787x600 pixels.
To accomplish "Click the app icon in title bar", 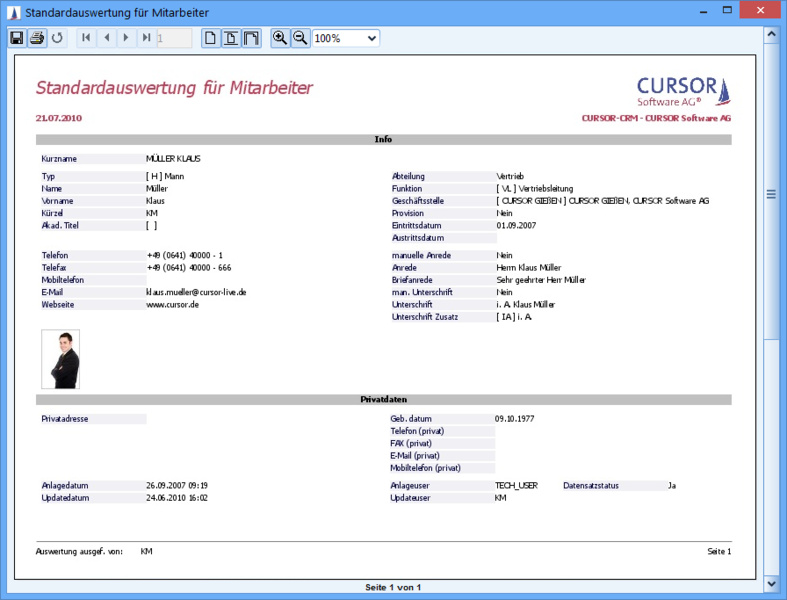I will pos(12,11).
